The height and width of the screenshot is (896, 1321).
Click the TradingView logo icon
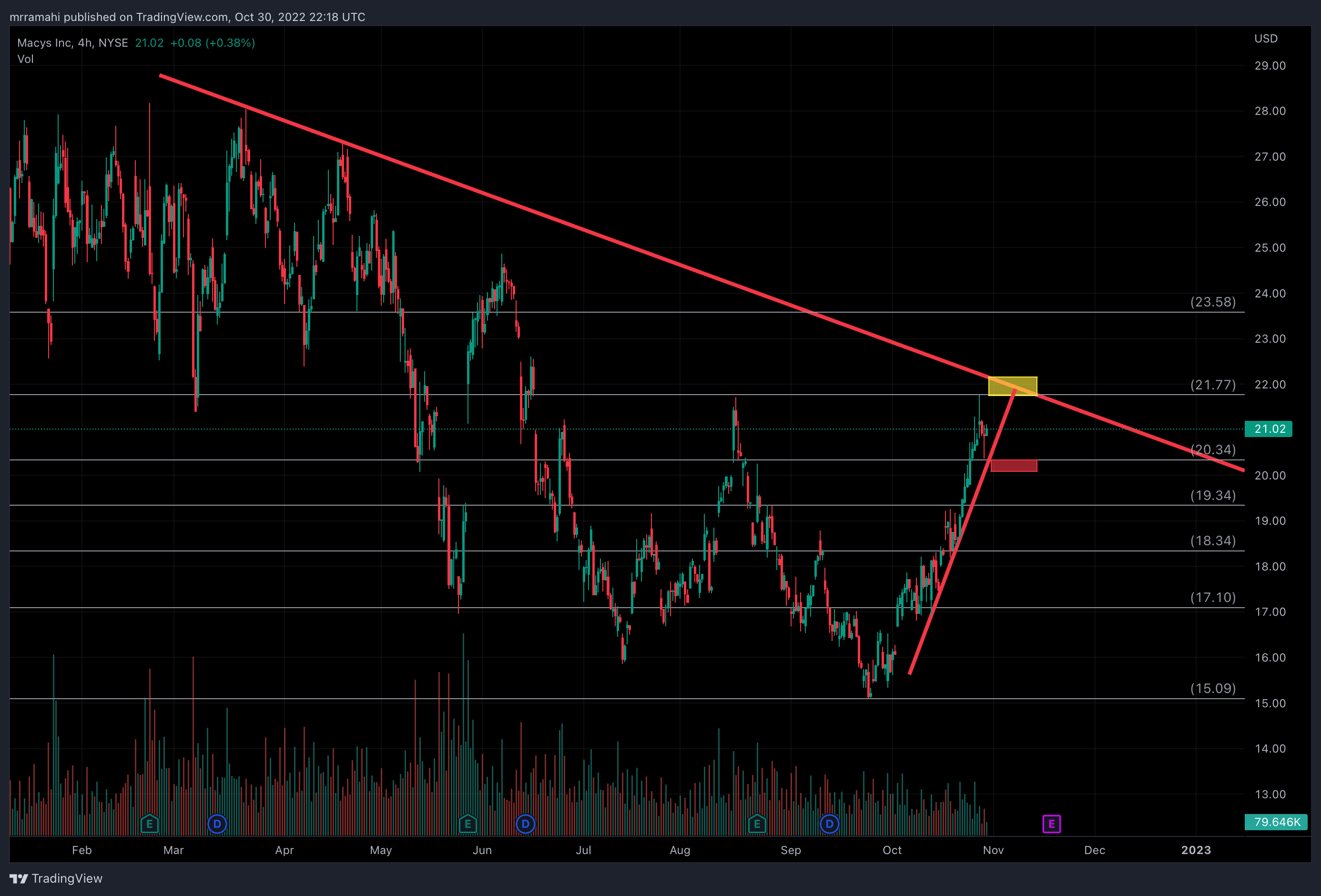(x=19, y=878)
